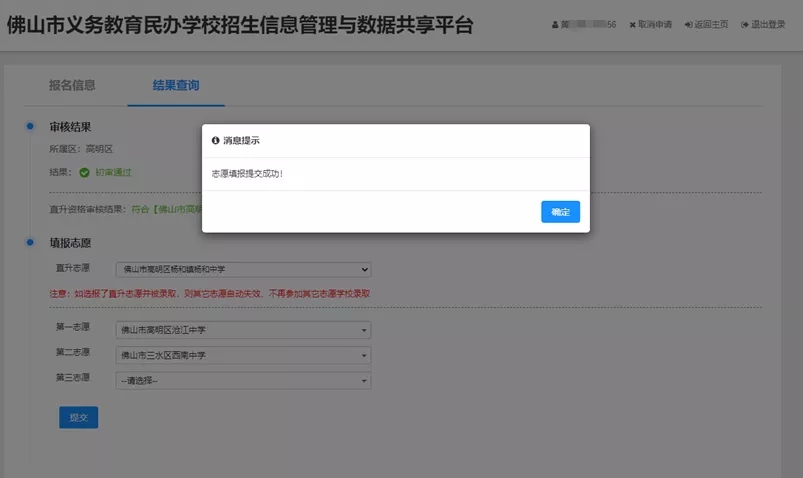Click the info icon beside 消息提示
The height and width of the screenshot is (478, 803).
215,141
